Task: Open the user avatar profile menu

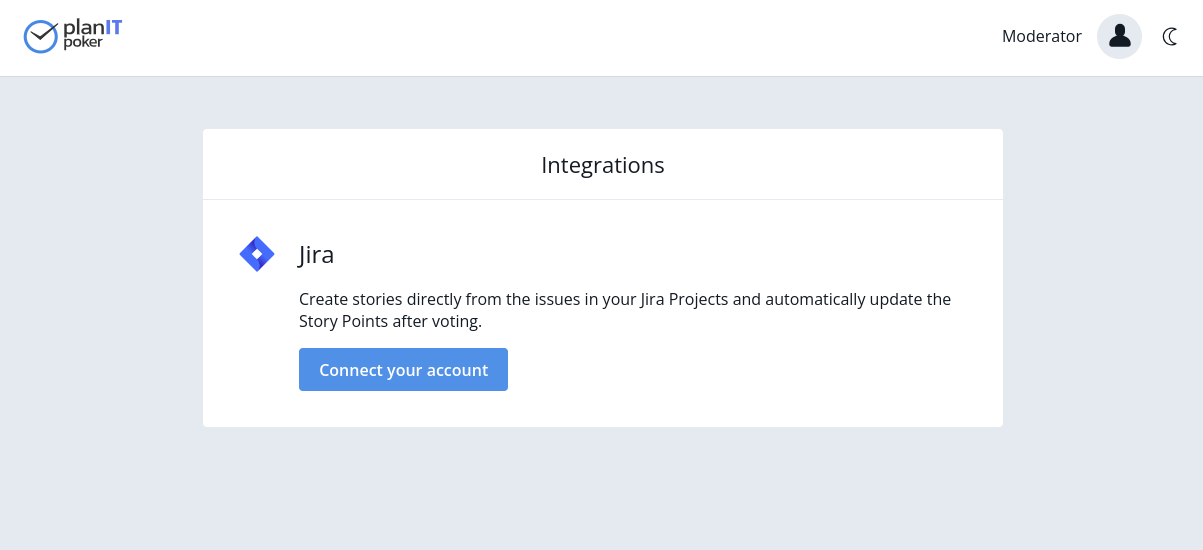Action: (1119, 37)
